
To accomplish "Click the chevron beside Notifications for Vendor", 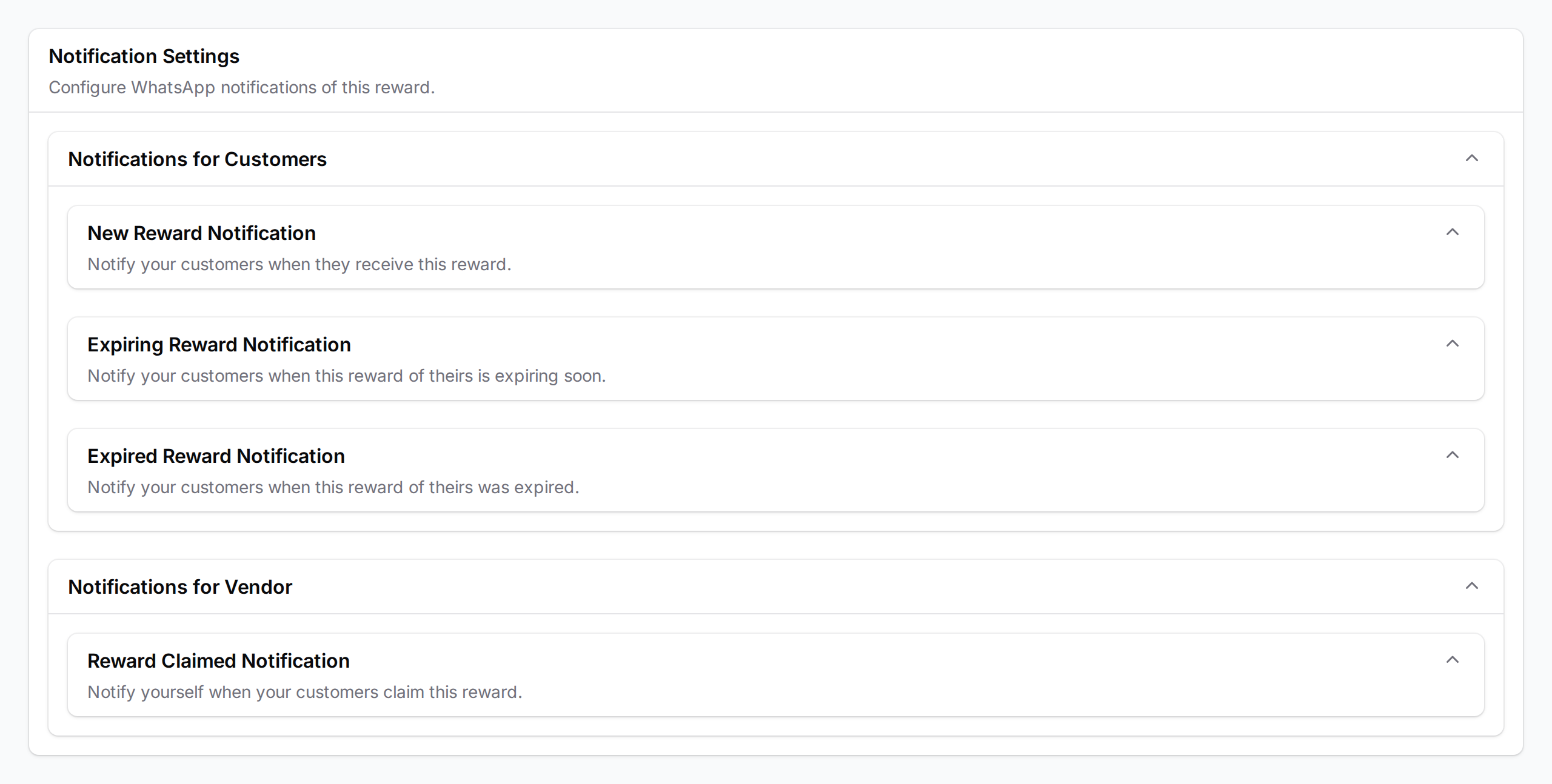I will [1473, 586].
